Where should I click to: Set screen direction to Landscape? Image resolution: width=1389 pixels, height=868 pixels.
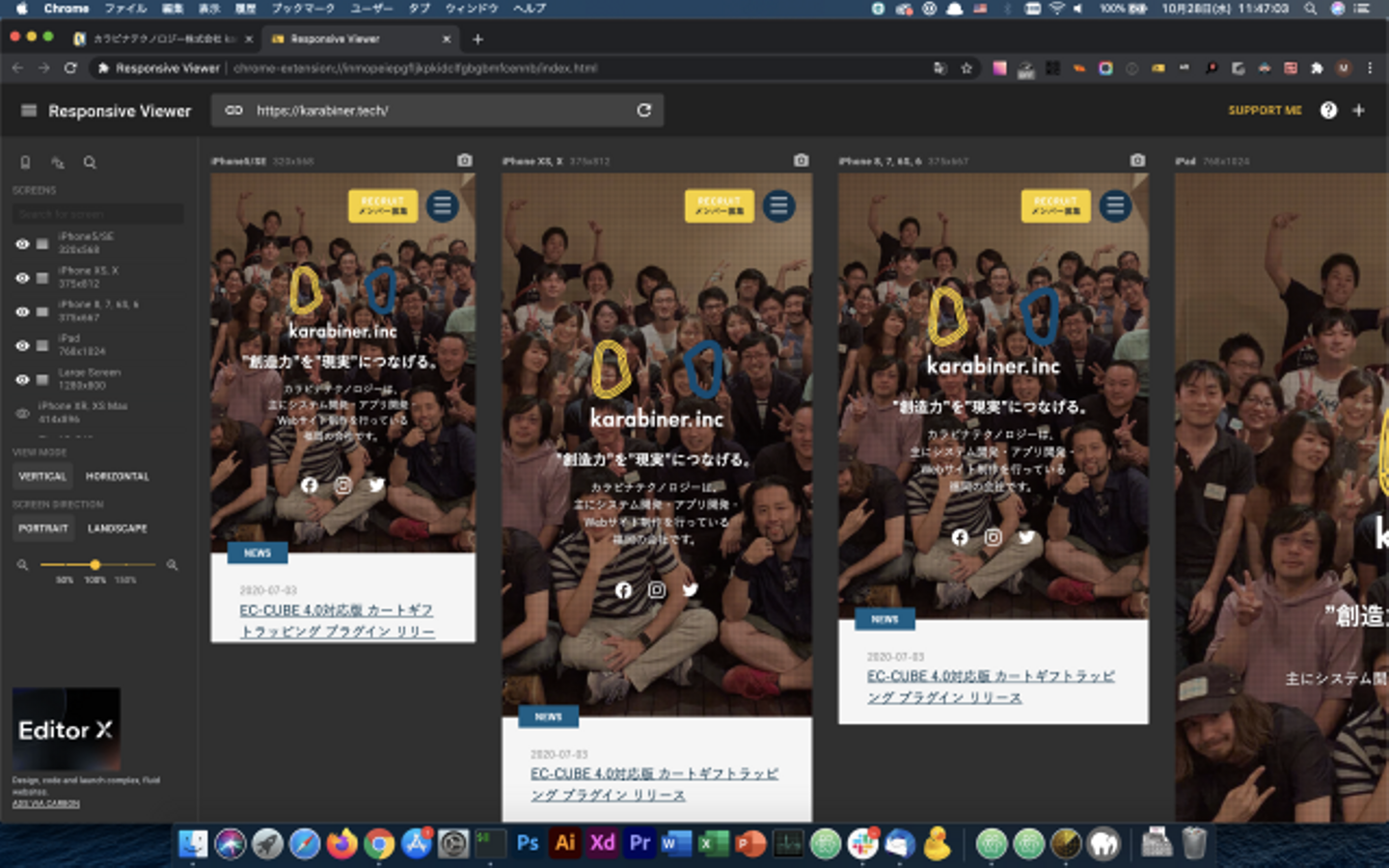118,529
